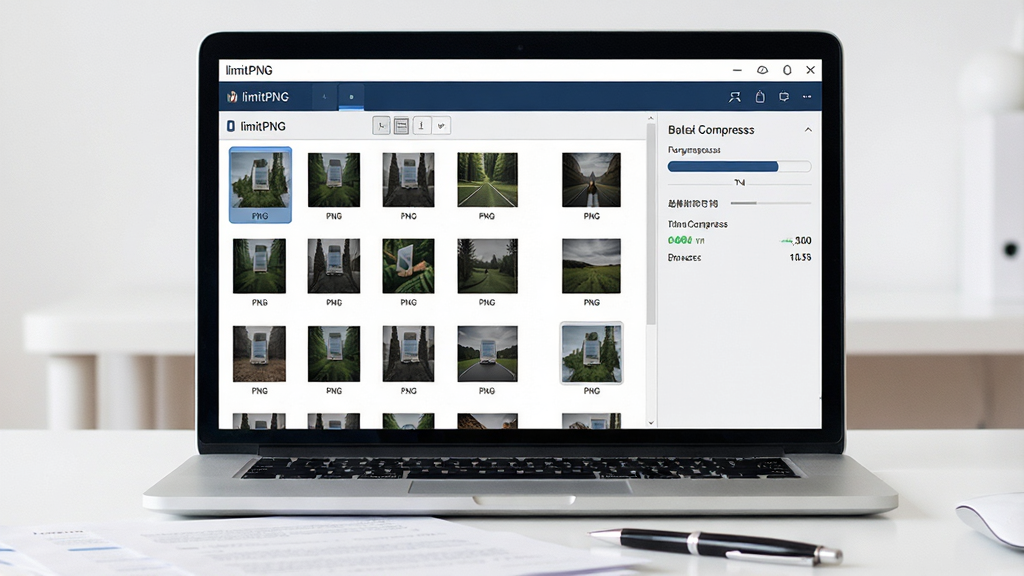
Task: Select the phone-on-brown-ground thumbnail in third row
Action: click(x=259, y=353)
